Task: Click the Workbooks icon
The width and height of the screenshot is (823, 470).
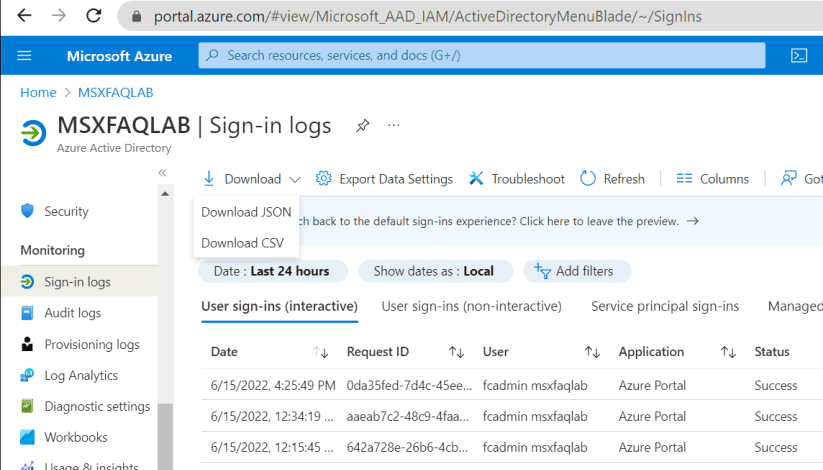Action: click(x=27, y=437)
